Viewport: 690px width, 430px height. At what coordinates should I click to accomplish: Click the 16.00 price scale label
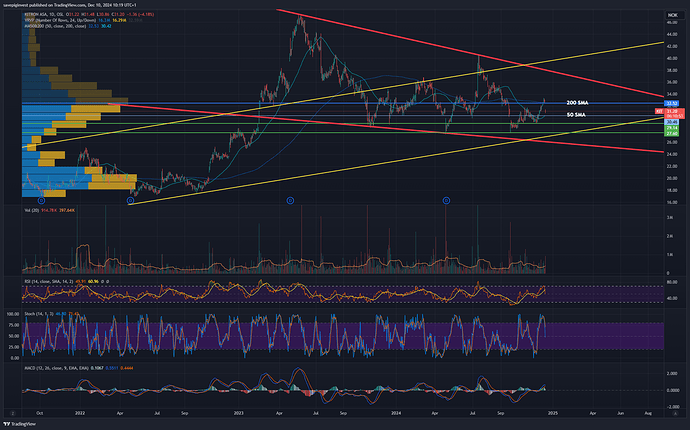672,202
